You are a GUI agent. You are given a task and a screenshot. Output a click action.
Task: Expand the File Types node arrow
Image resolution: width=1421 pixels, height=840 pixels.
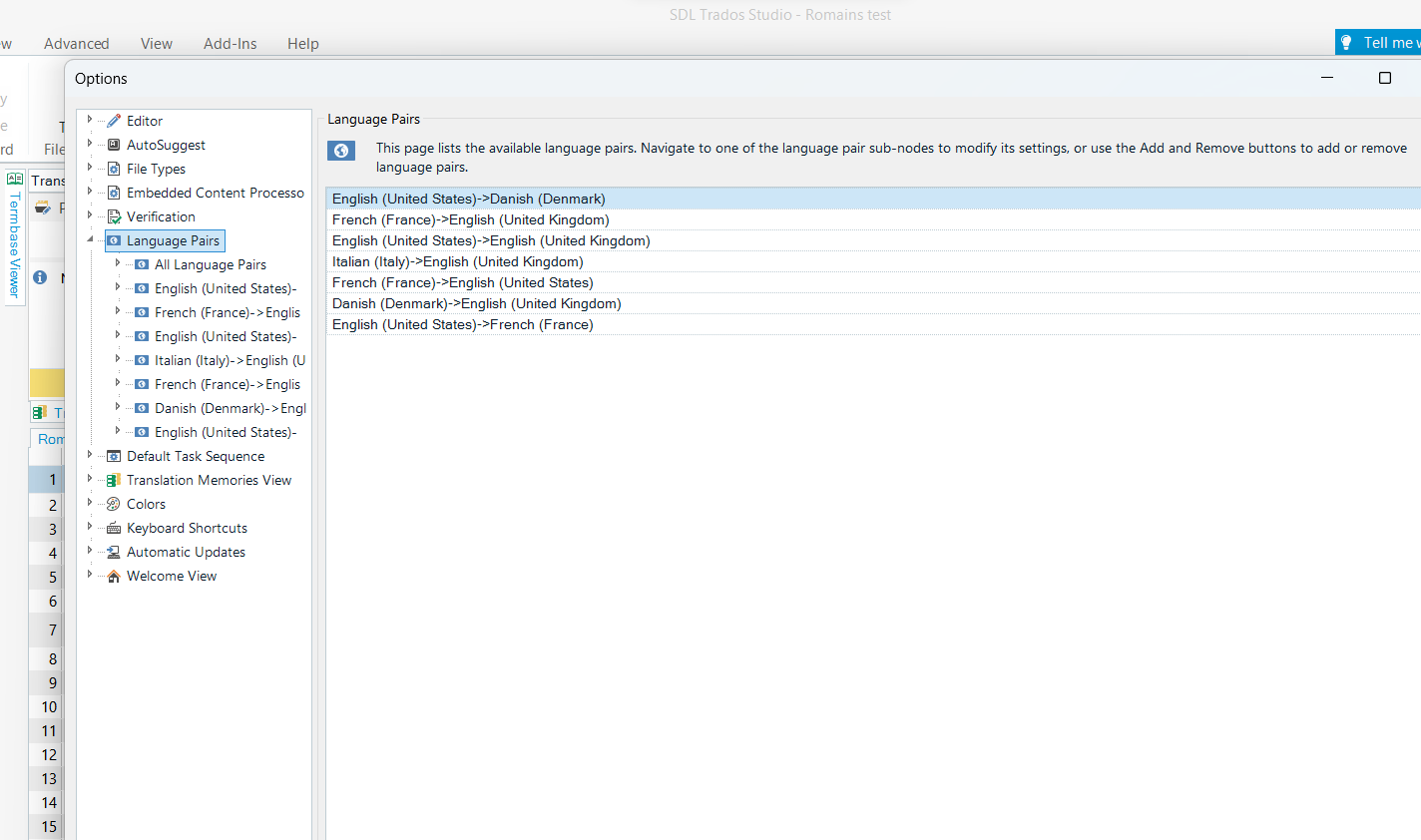click(x=90, y=168)
